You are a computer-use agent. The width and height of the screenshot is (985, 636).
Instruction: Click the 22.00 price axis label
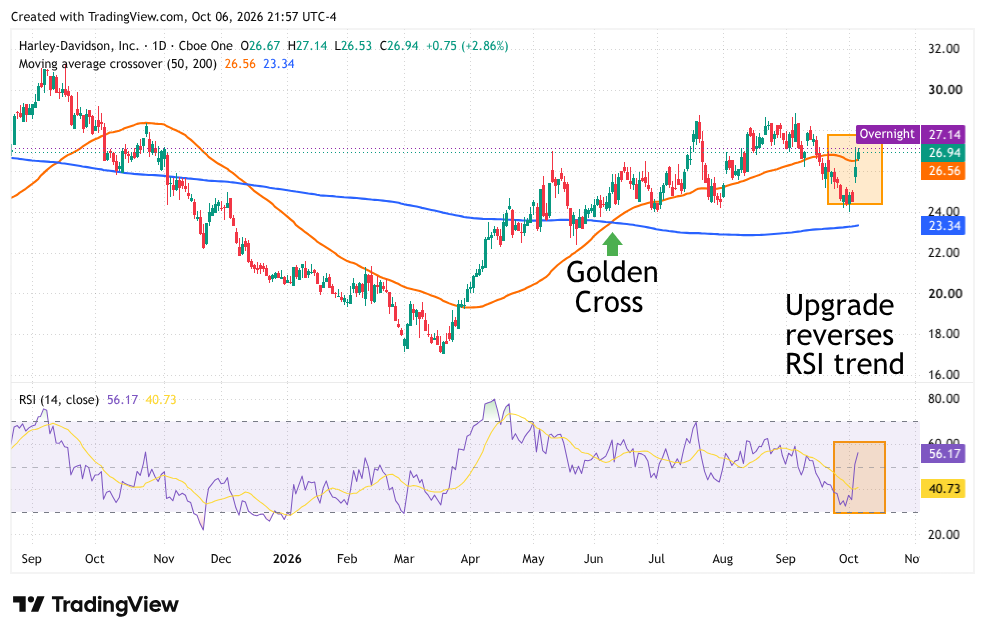click(x=944, y=252)
